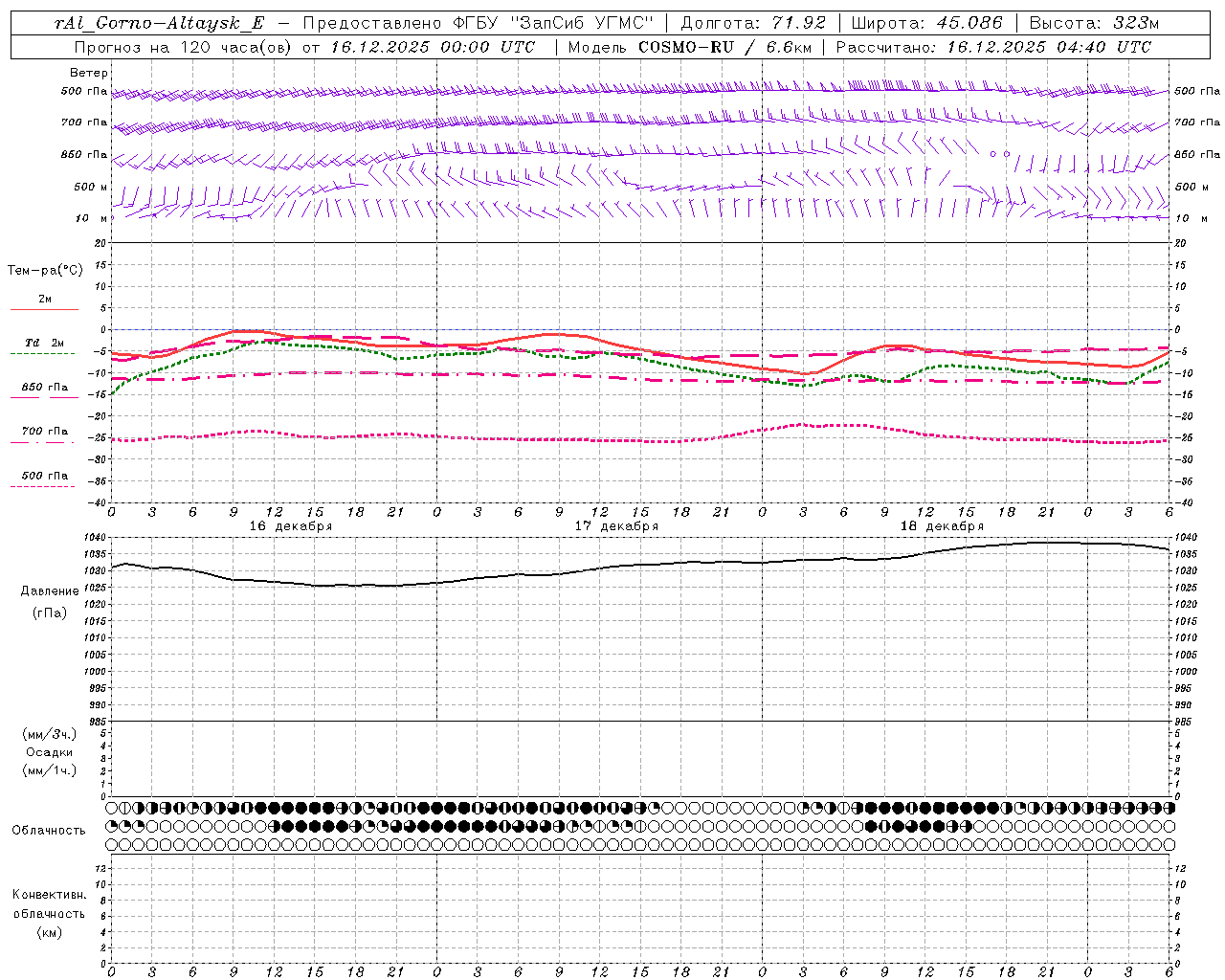Click the 18 декабря date label
Screen dimensions: 1225x980
(x=942, y=526)
